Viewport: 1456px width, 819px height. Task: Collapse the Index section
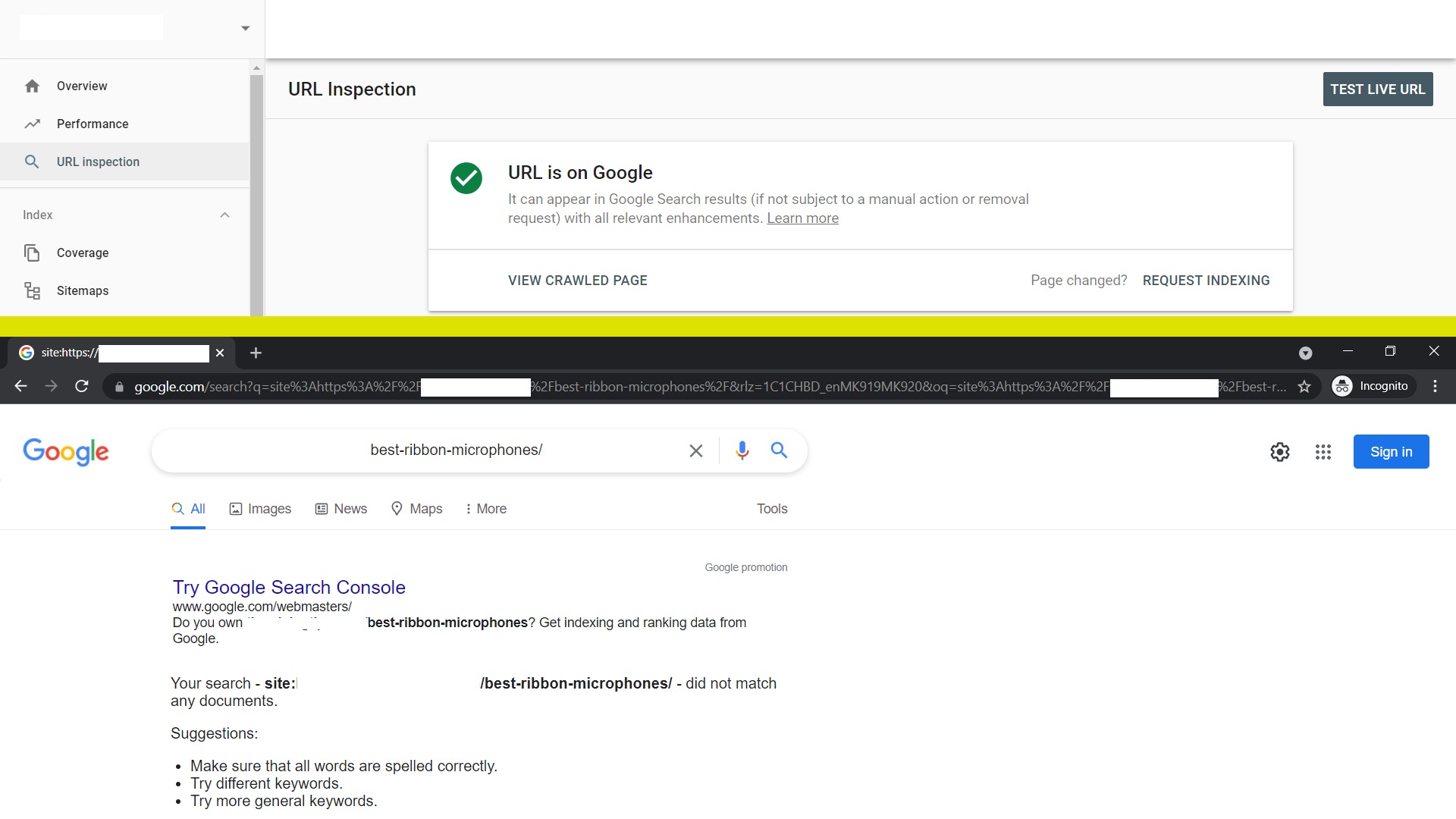click(224, 215)
